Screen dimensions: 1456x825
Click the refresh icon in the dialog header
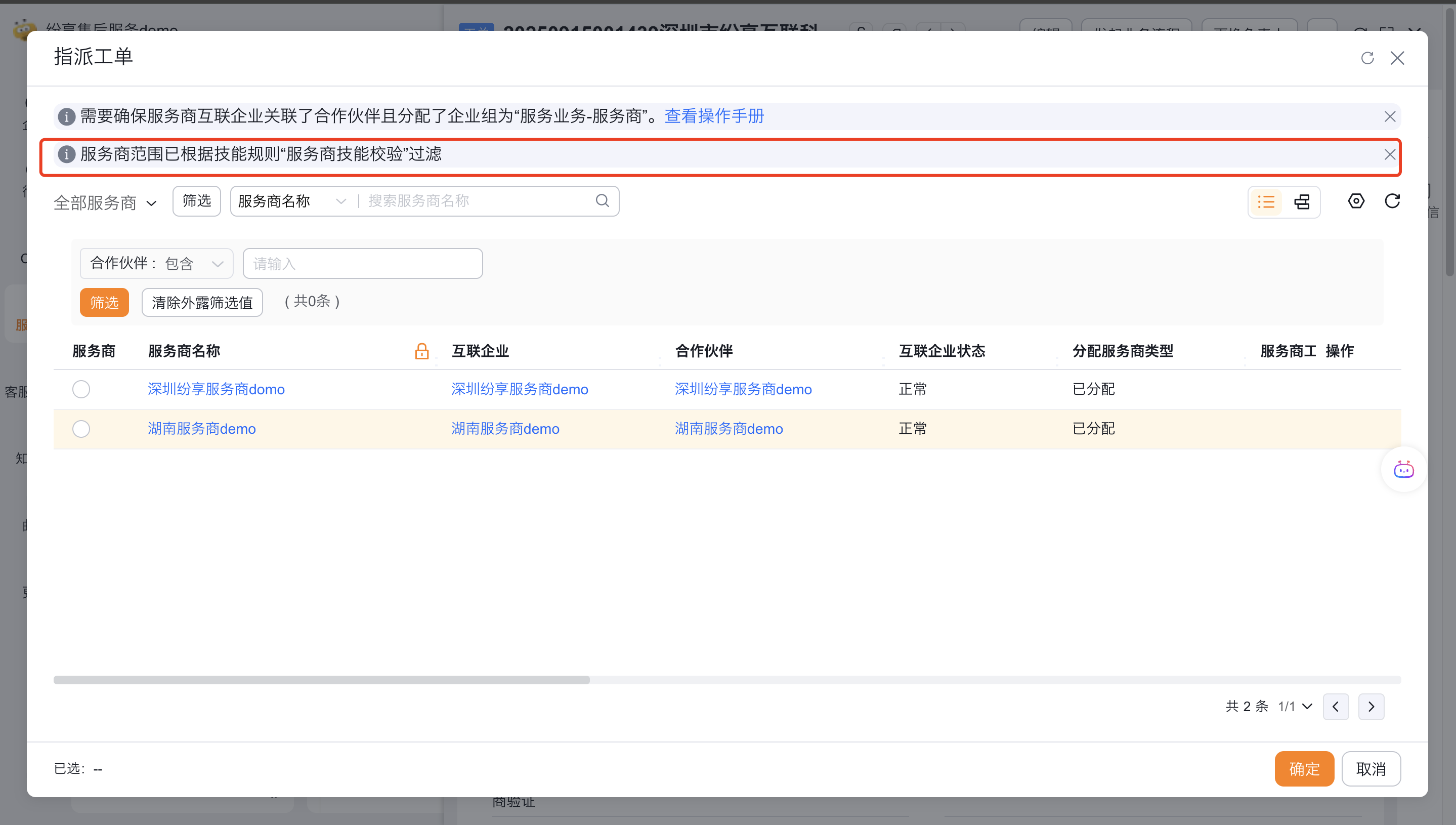point(1367,58)
